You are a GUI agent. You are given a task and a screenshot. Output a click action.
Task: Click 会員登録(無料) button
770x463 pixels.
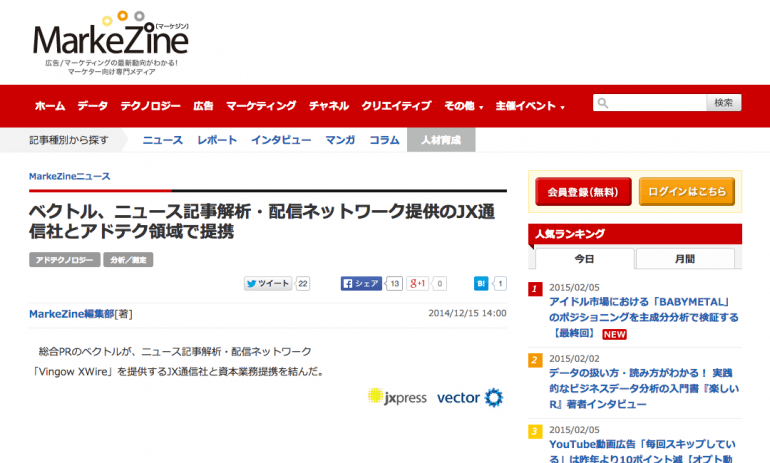583,192
